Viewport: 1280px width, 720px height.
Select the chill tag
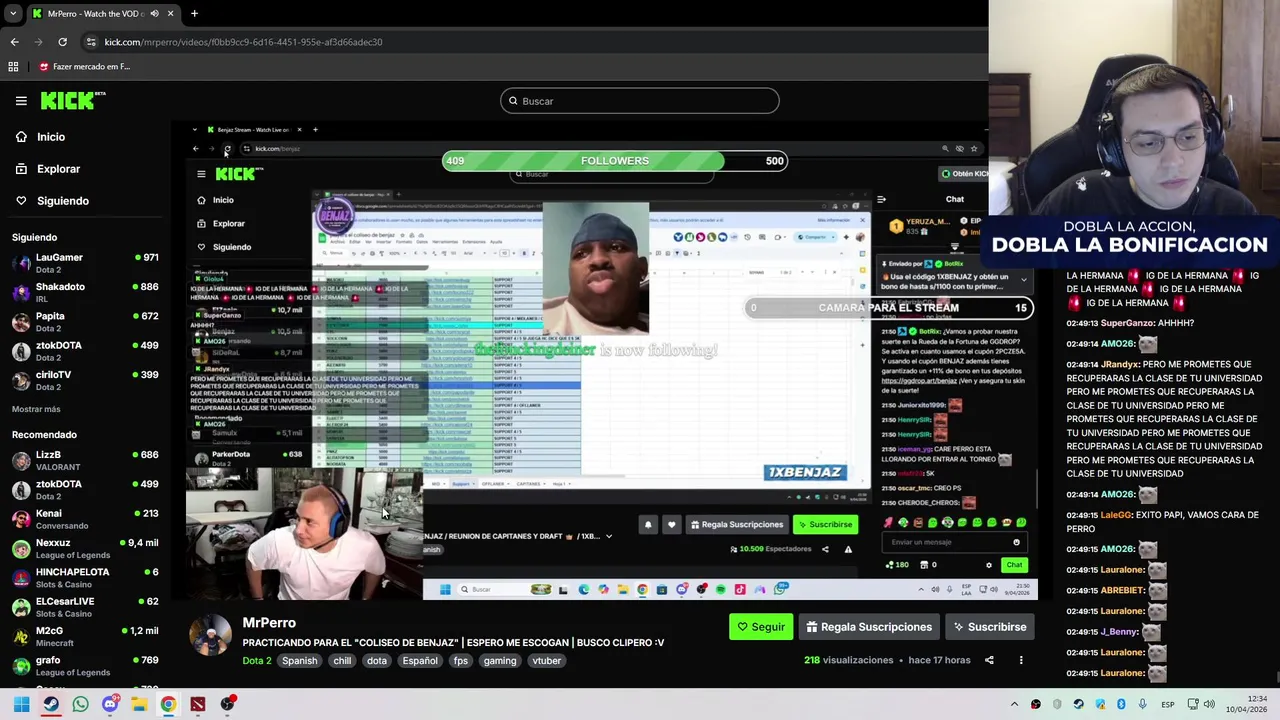[342, 661]
